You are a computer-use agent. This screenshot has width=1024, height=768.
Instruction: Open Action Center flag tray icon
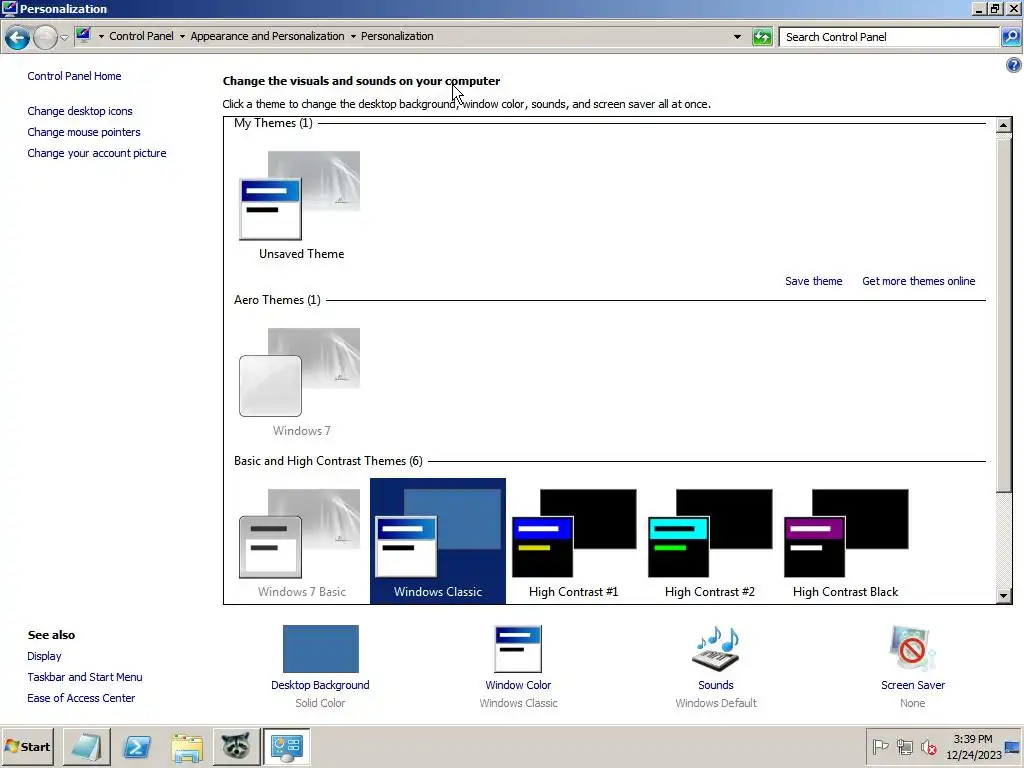pyautogui.click(x=880, y=746)
